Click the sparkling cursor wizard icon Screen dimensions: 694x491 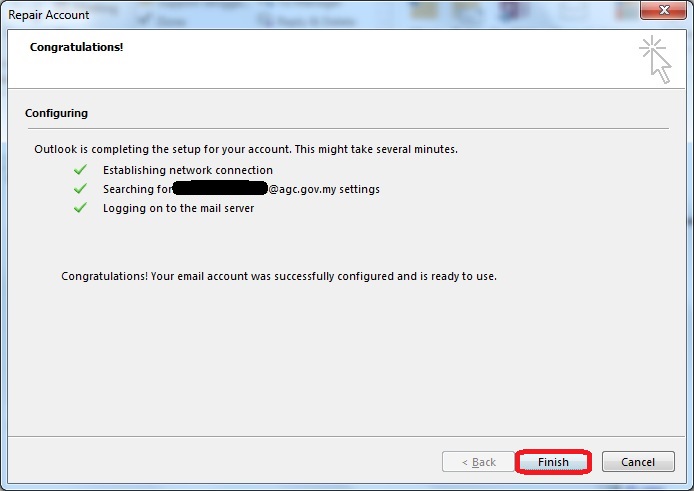click(655, 58)
